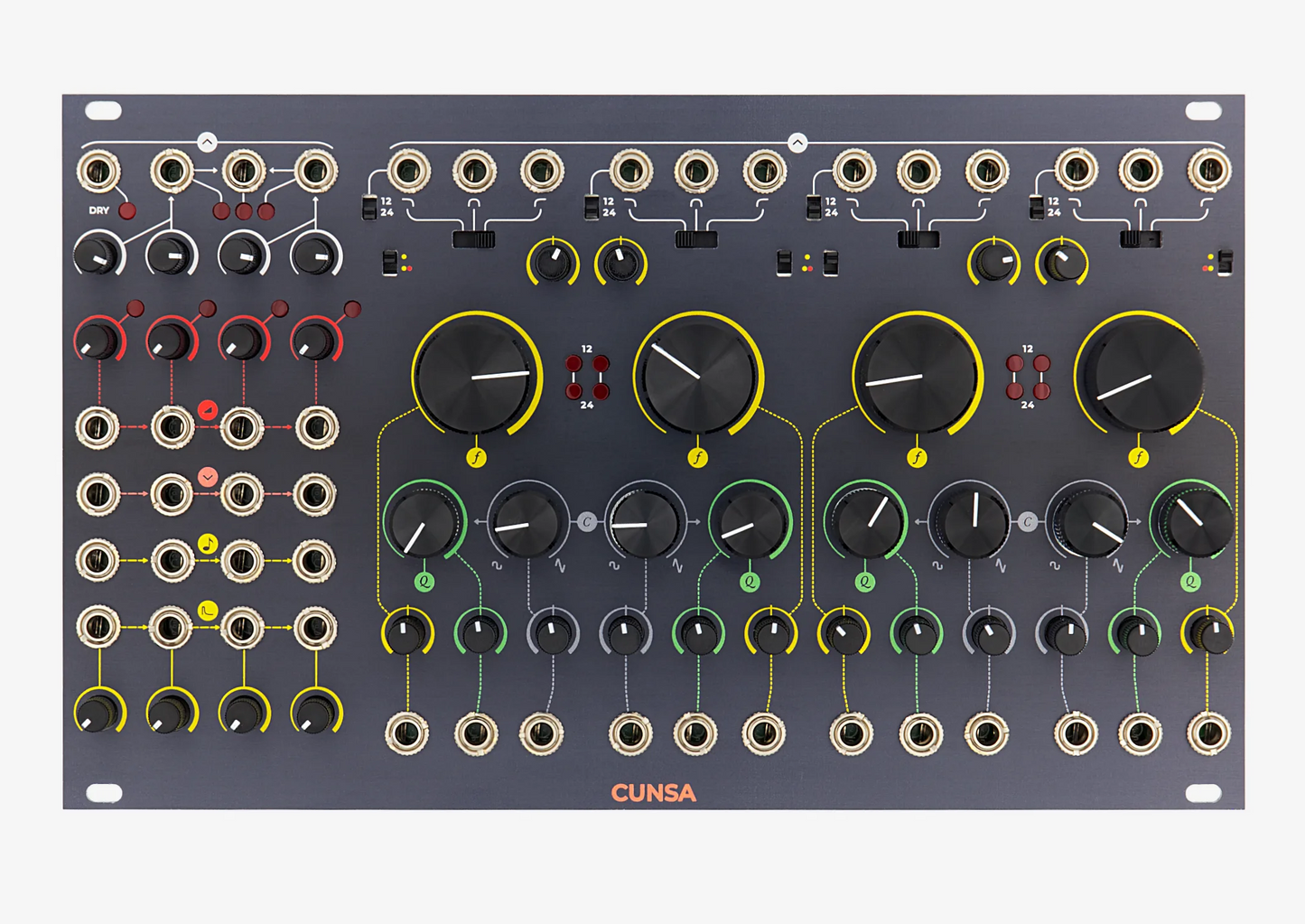Click the yellow envelope curve icon

coord(208,611)
